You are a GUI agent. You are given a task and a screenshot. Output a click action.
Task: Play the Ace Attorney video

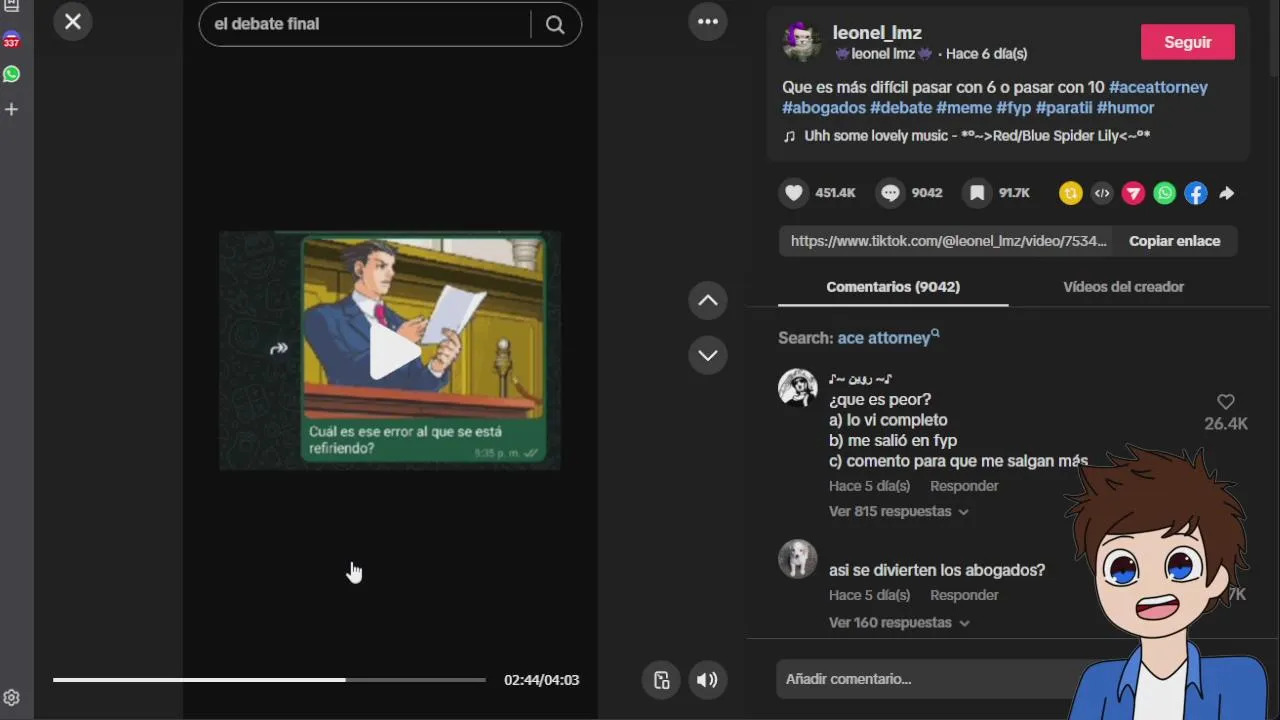394,352
